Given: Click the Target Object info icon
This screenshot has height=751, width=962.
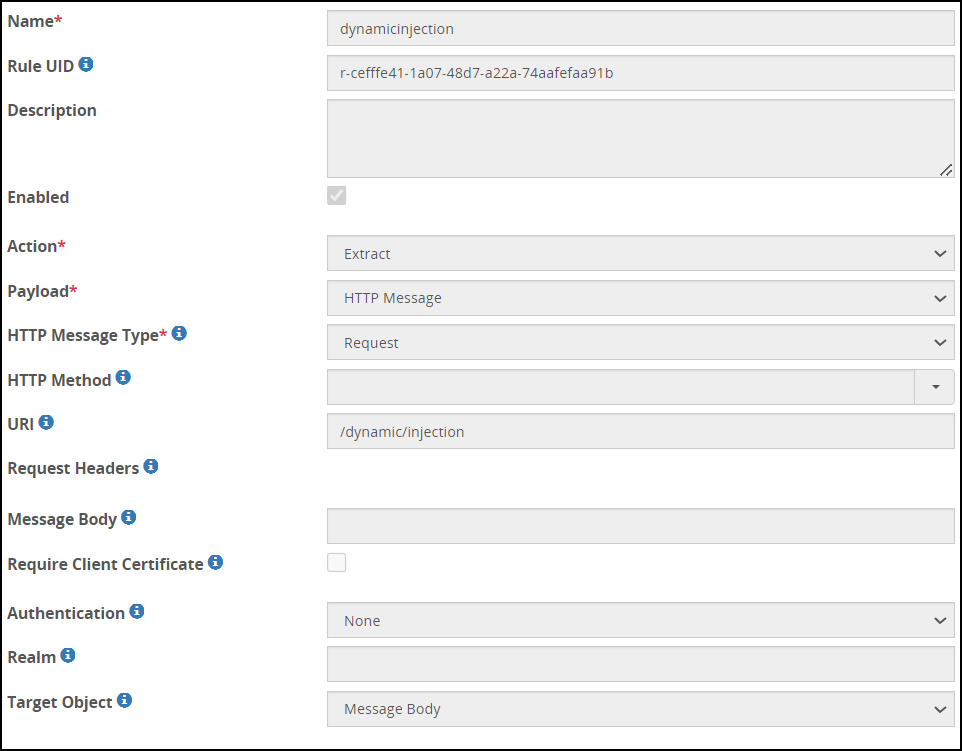Looking at the screenshot, I should tap(125, 701).
